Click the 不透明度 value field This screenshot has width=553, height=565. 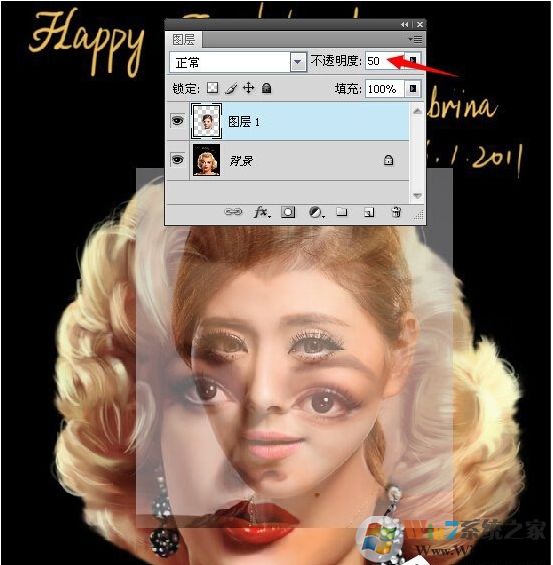[384, 61]
